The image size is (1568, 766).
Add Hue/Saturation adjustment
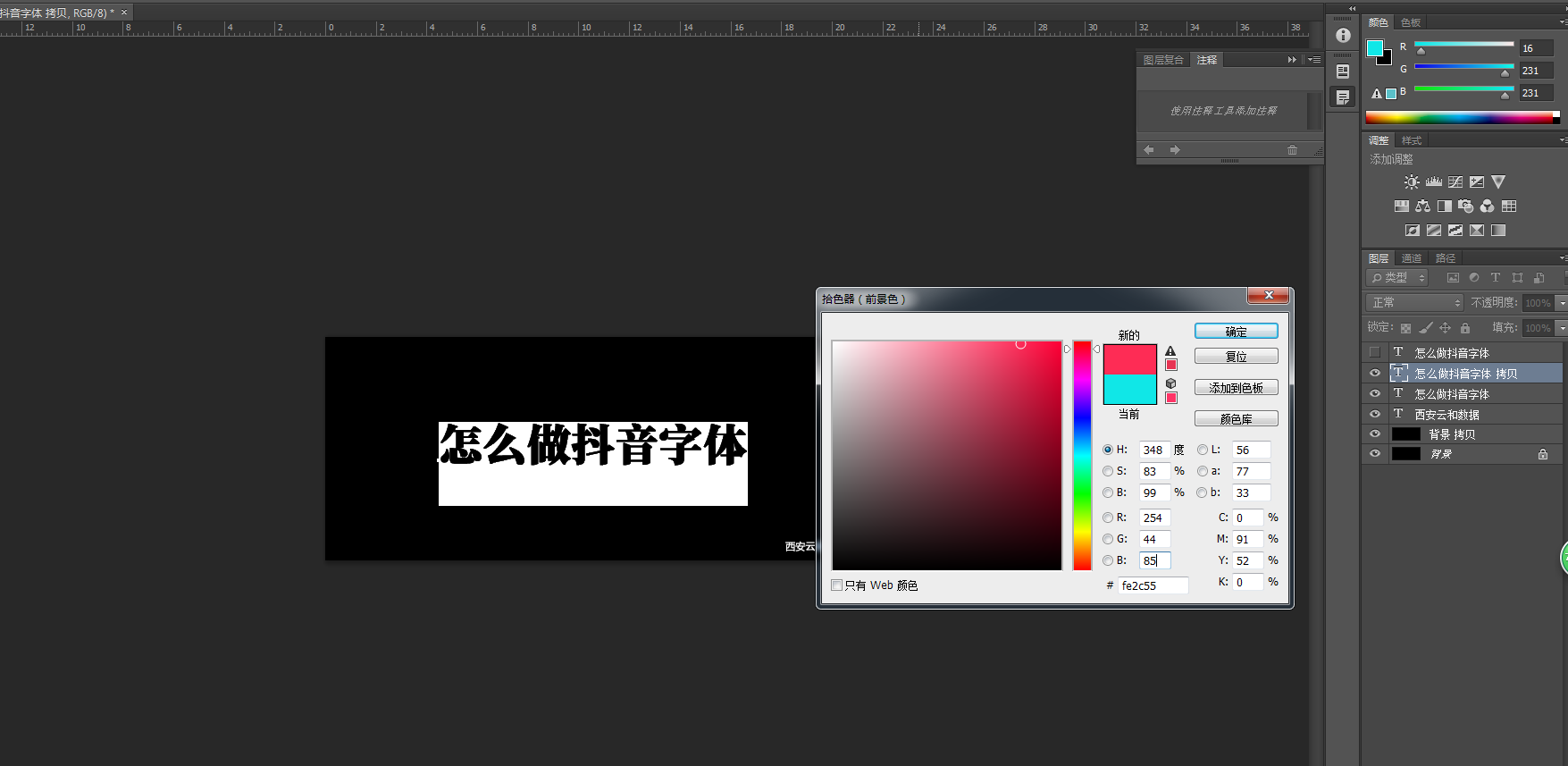(1401, 206)
